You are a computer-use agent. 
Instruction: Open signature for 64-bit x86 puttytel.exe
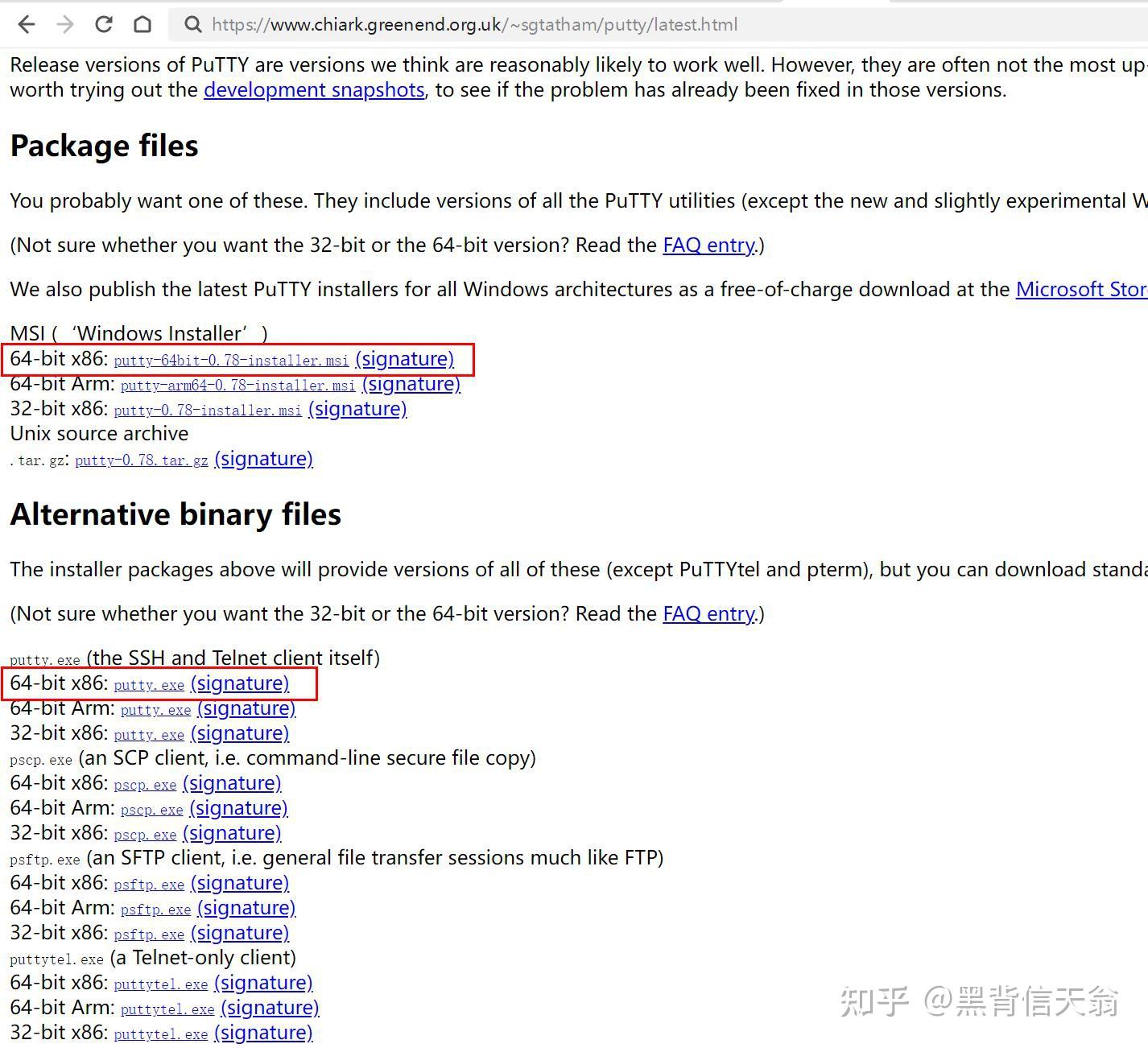click(263, 983)
